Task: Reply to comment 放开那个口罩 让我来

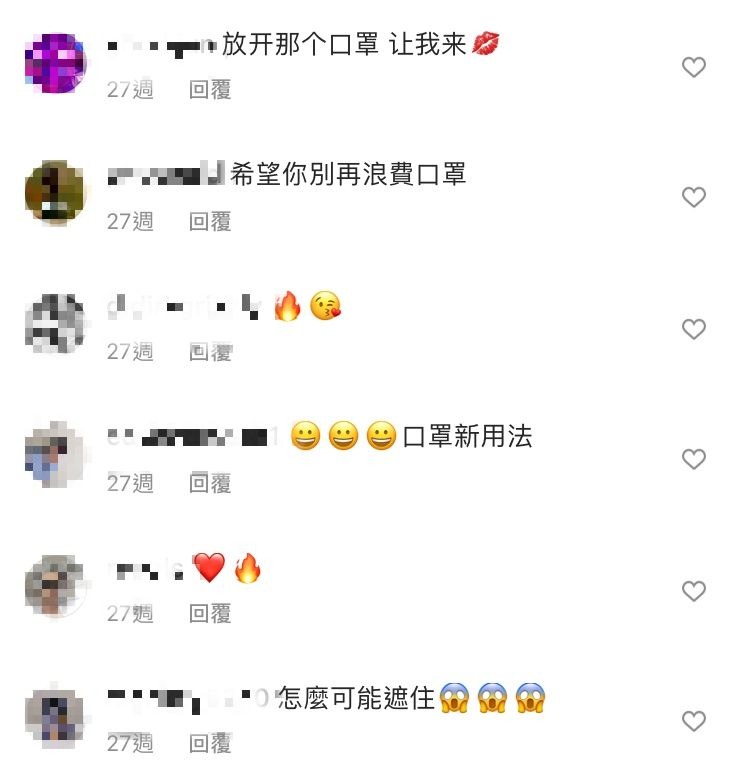Action: (x=210, y=90)
